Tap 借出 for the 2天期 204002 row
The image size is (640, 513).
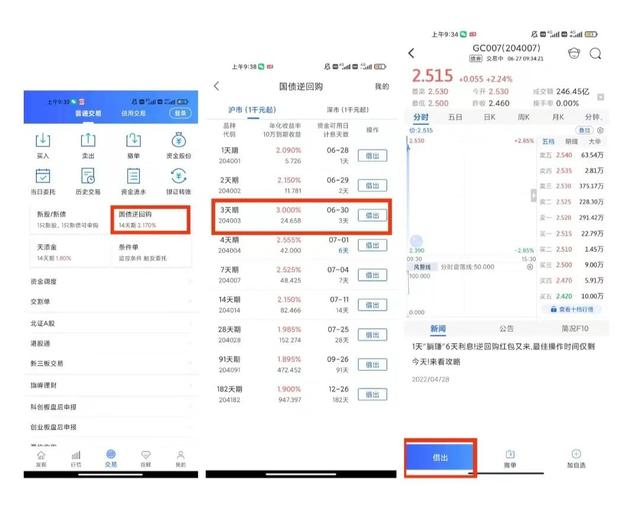(372, 186)
